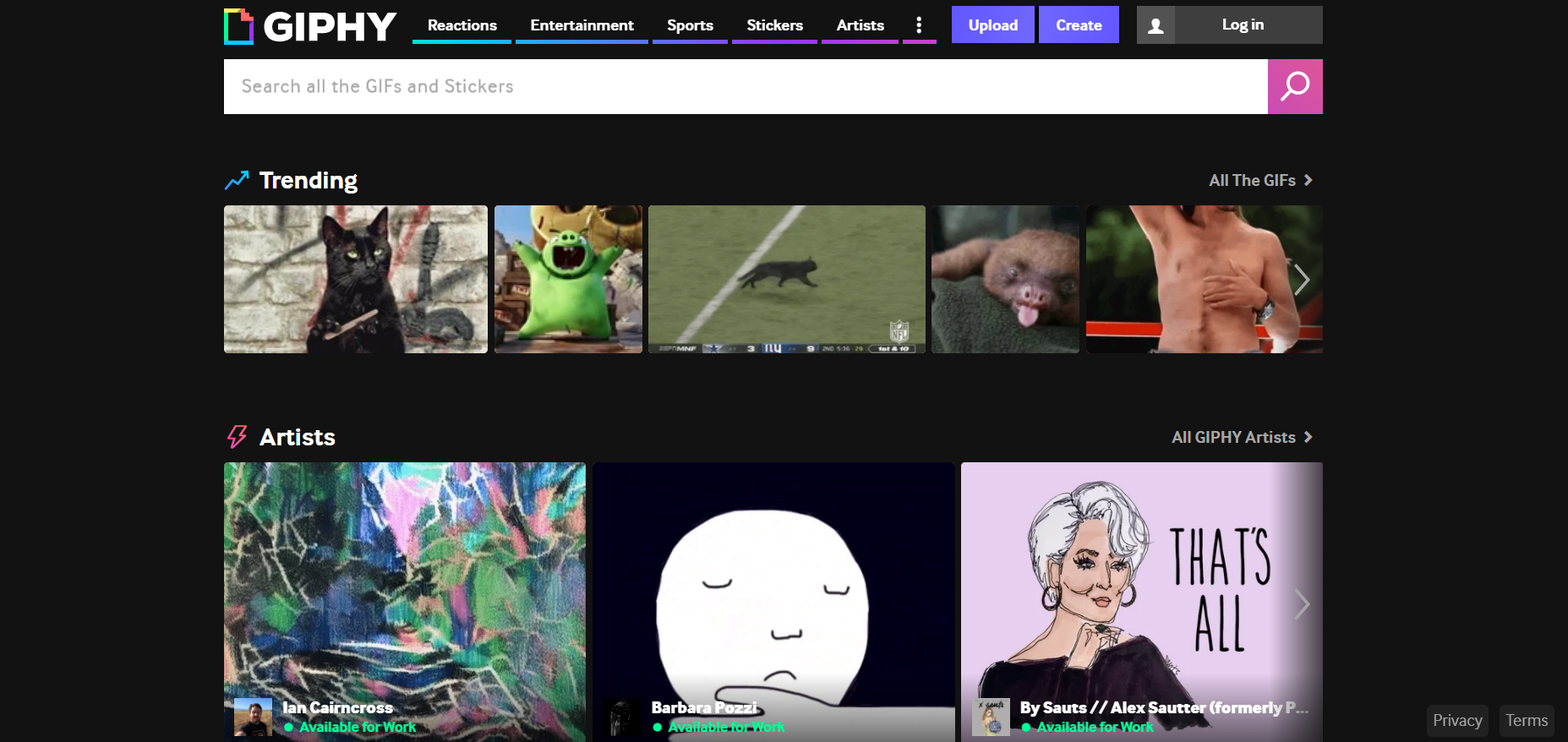Click the magnifying glass search button
Viewport: 1568px width, 742px height.
pyautogui.click(x=1295, y=86)
